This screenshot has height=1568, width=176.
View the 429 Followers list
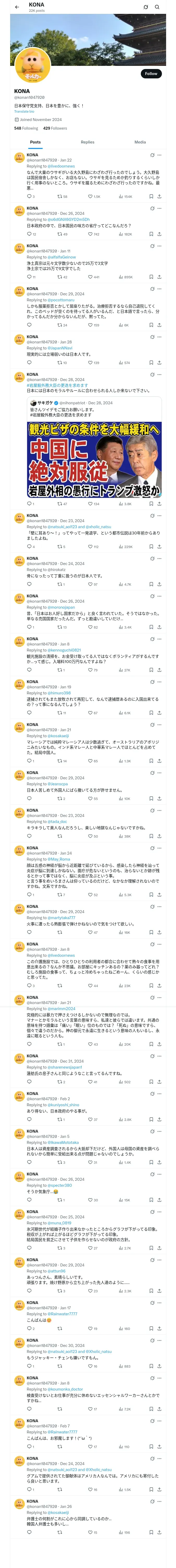(x=54, y=128)
